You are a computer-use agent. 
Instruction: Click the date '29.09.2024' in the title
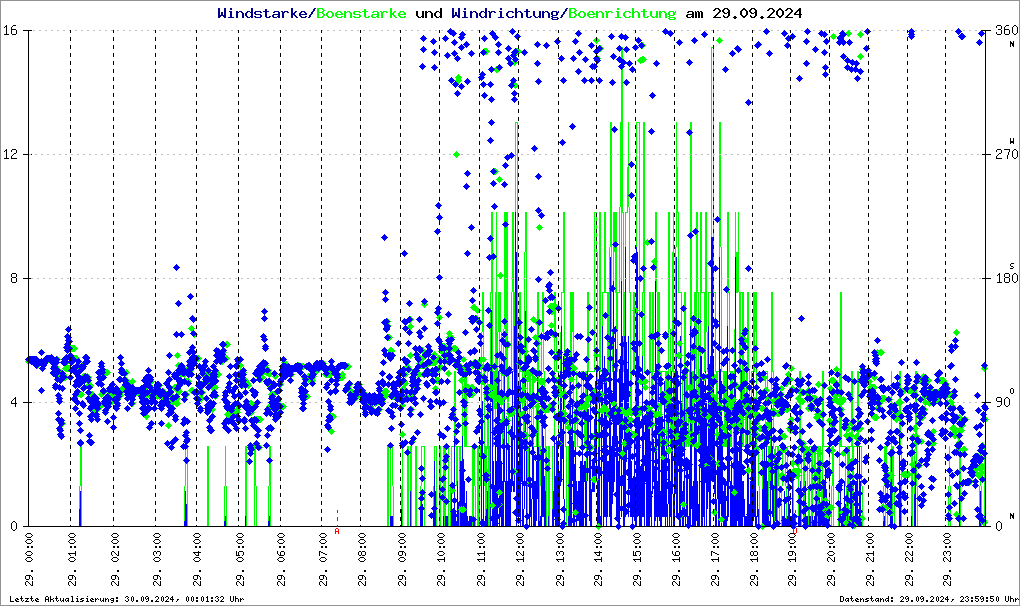coord(757,13)
